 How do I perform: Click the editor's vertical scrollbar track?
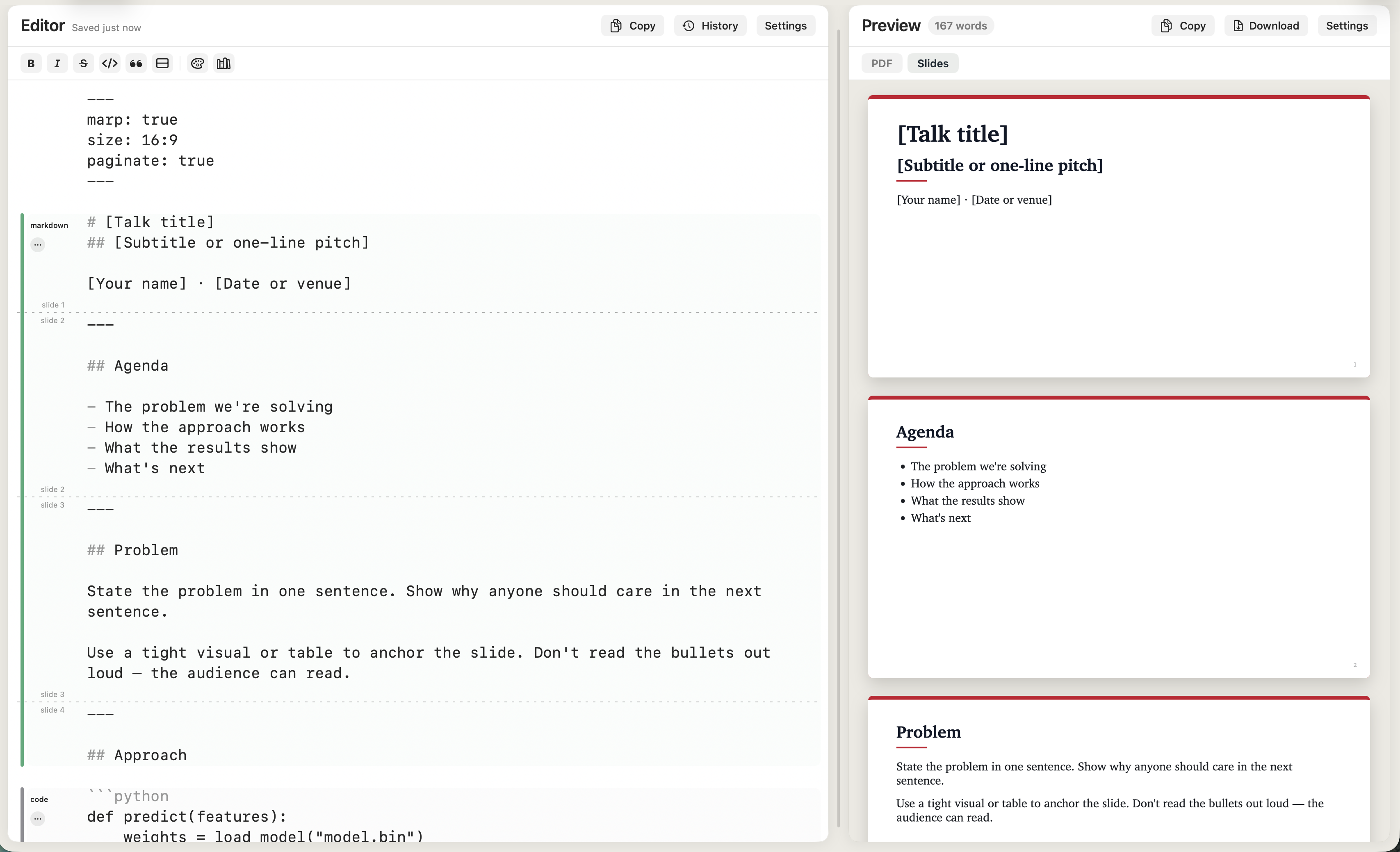[838, 429]
